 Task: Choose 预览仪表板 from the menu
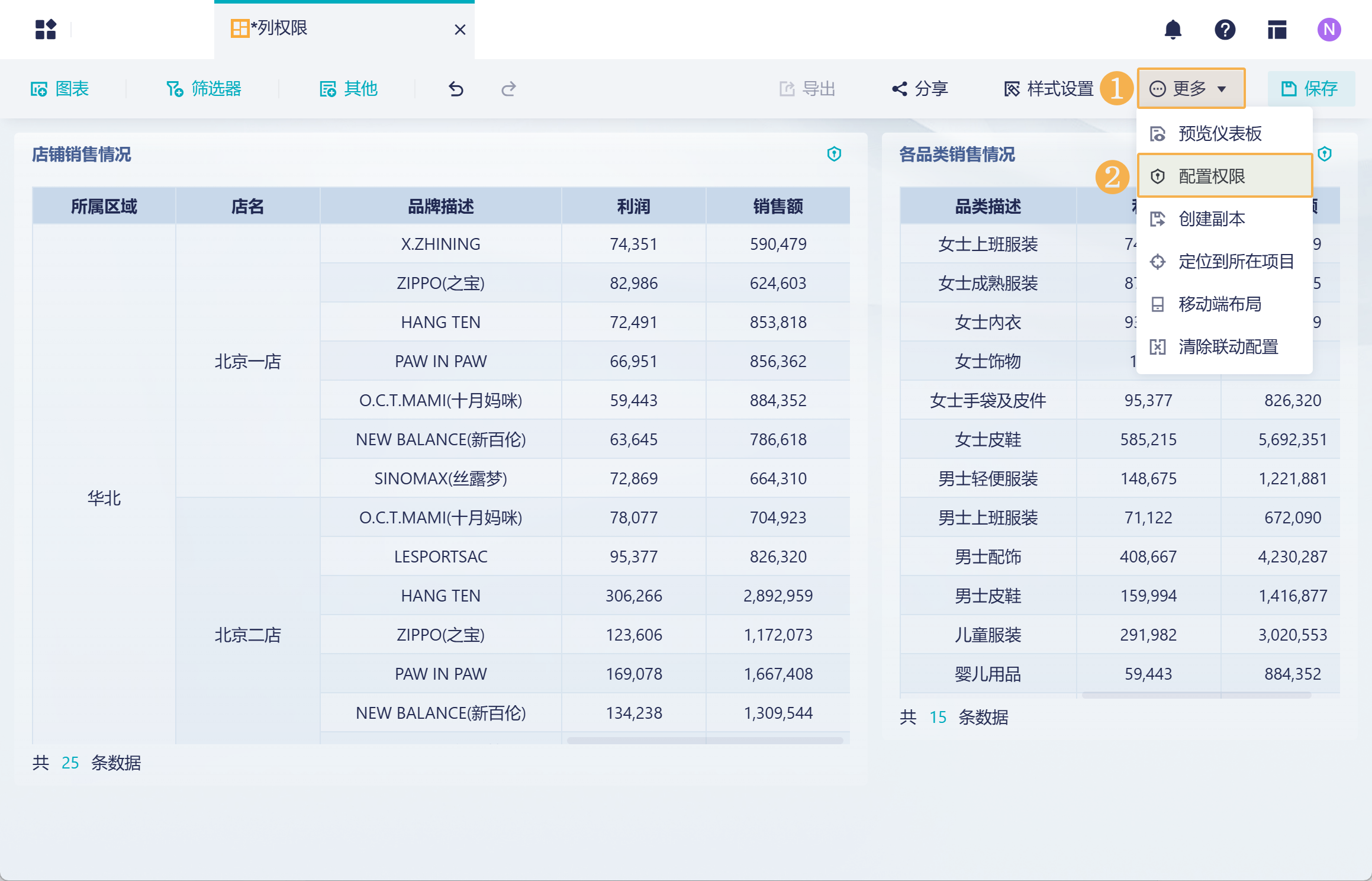[1219, 133]
